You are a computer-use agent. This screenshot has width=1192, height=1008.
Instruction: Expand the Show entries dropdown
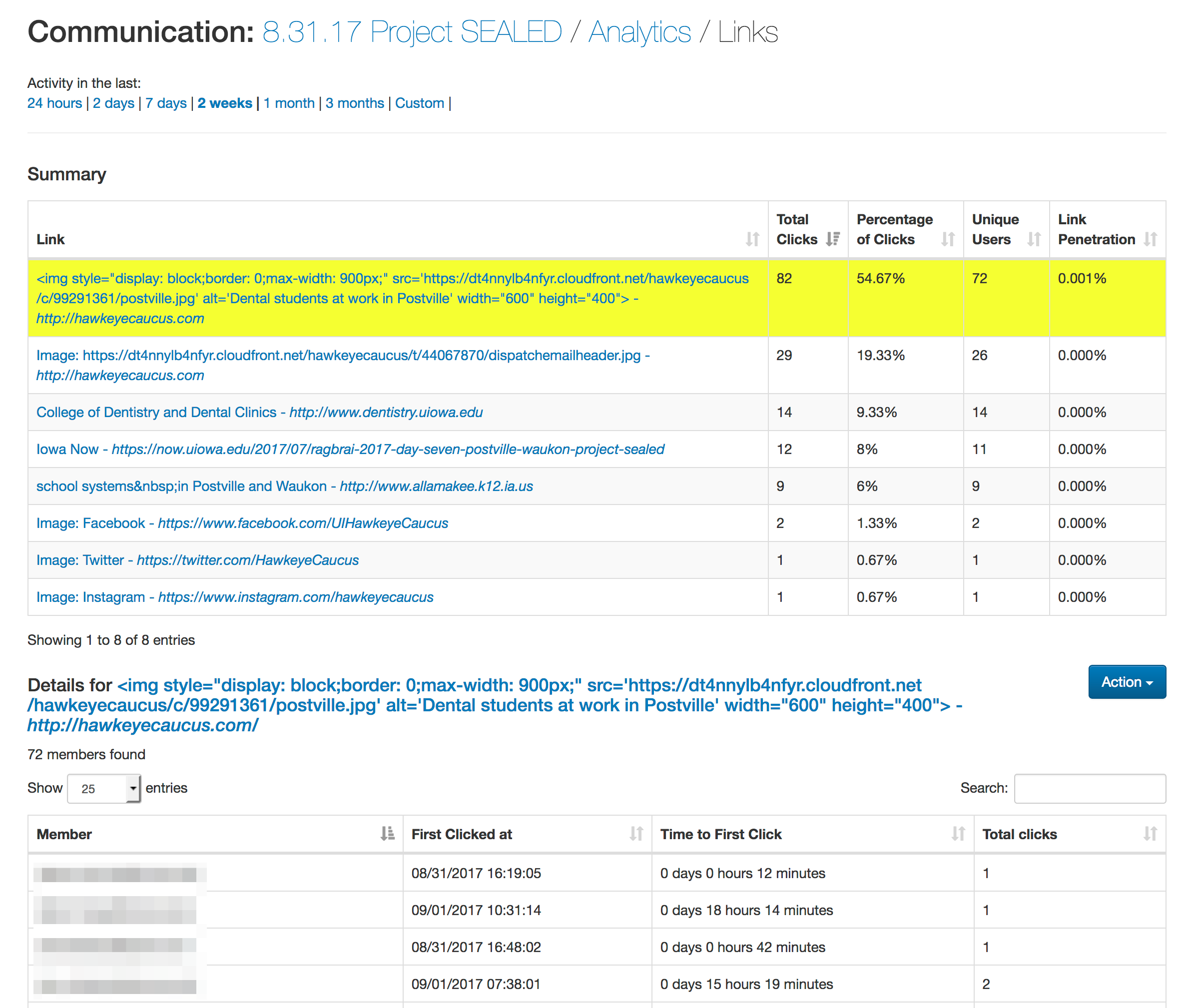(103, 788)
